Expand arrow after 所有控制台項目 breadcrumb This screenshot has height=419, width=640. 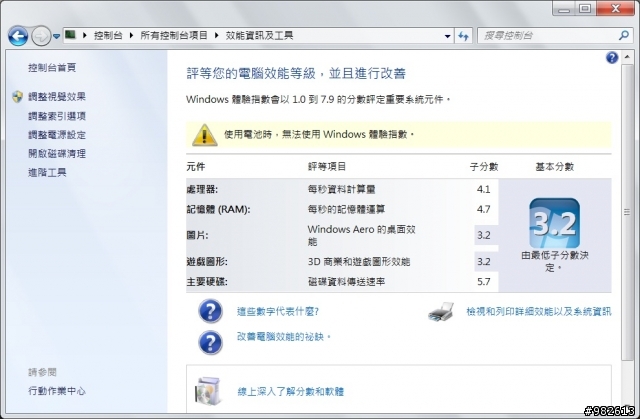pos(217,35)
